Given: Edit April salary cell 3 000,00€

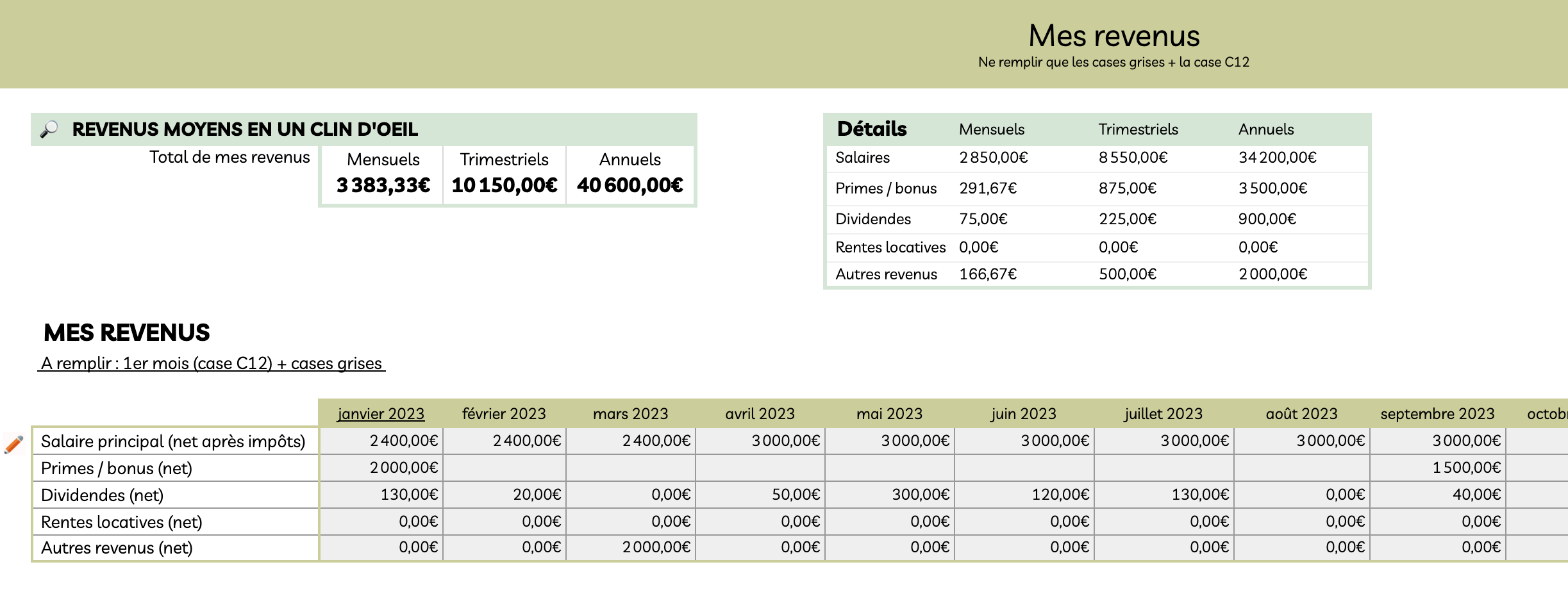Looking at the screenshot, I should tap(761, 441).
